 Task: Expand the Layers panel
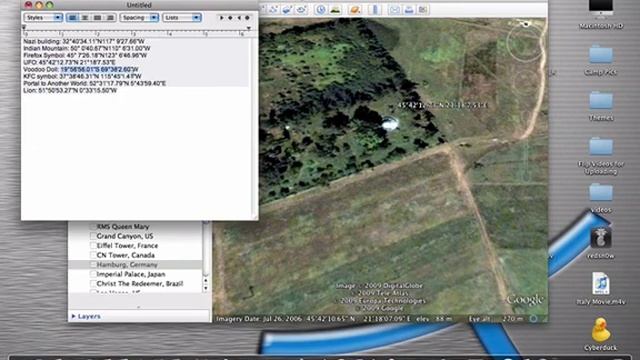pos(73,316)
